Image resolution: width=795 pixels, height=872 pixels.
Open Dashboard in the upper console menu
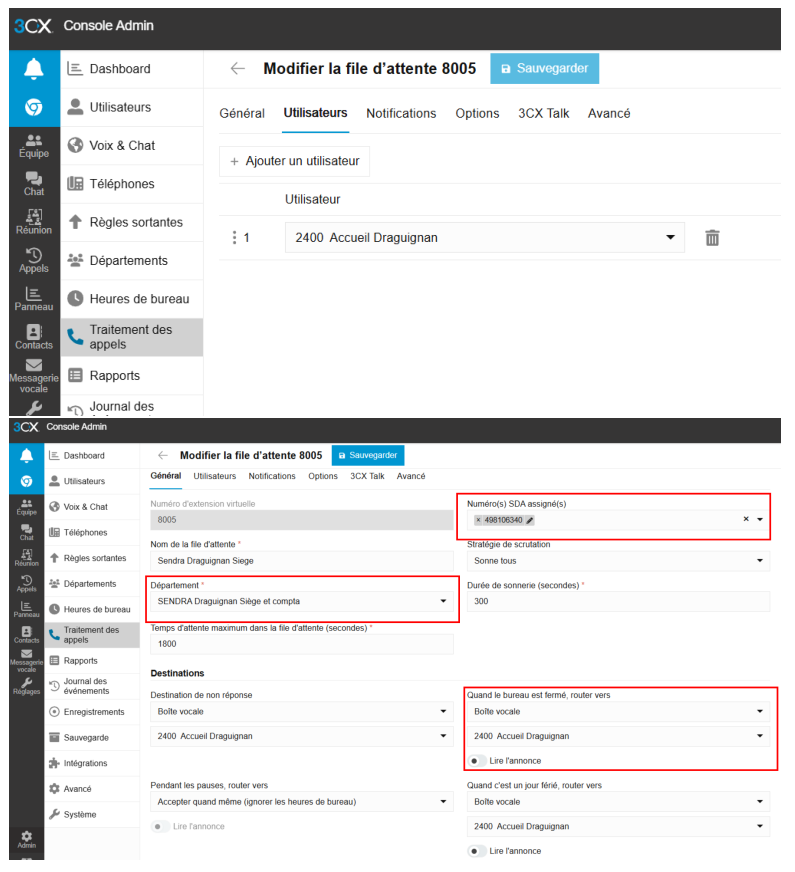[x=132, y=69]
